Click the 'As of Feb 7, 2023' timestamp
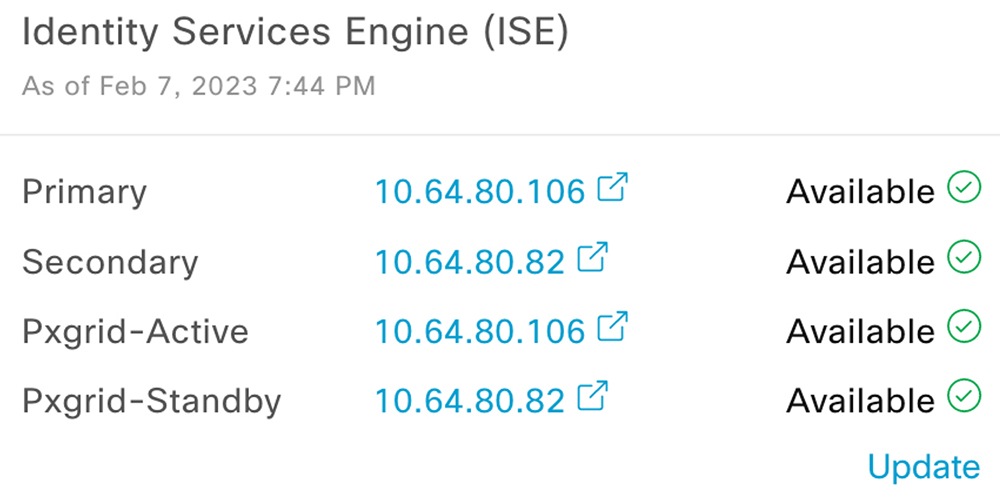Screen dimensions: 1000x501 [198, 85]
